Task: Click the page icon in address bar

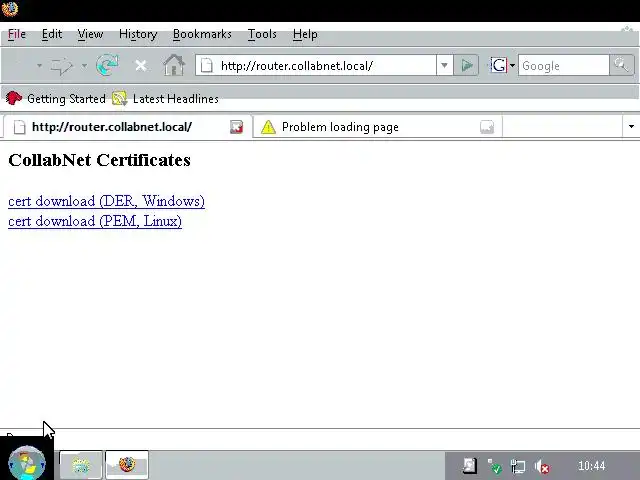Action: (207, 65)
